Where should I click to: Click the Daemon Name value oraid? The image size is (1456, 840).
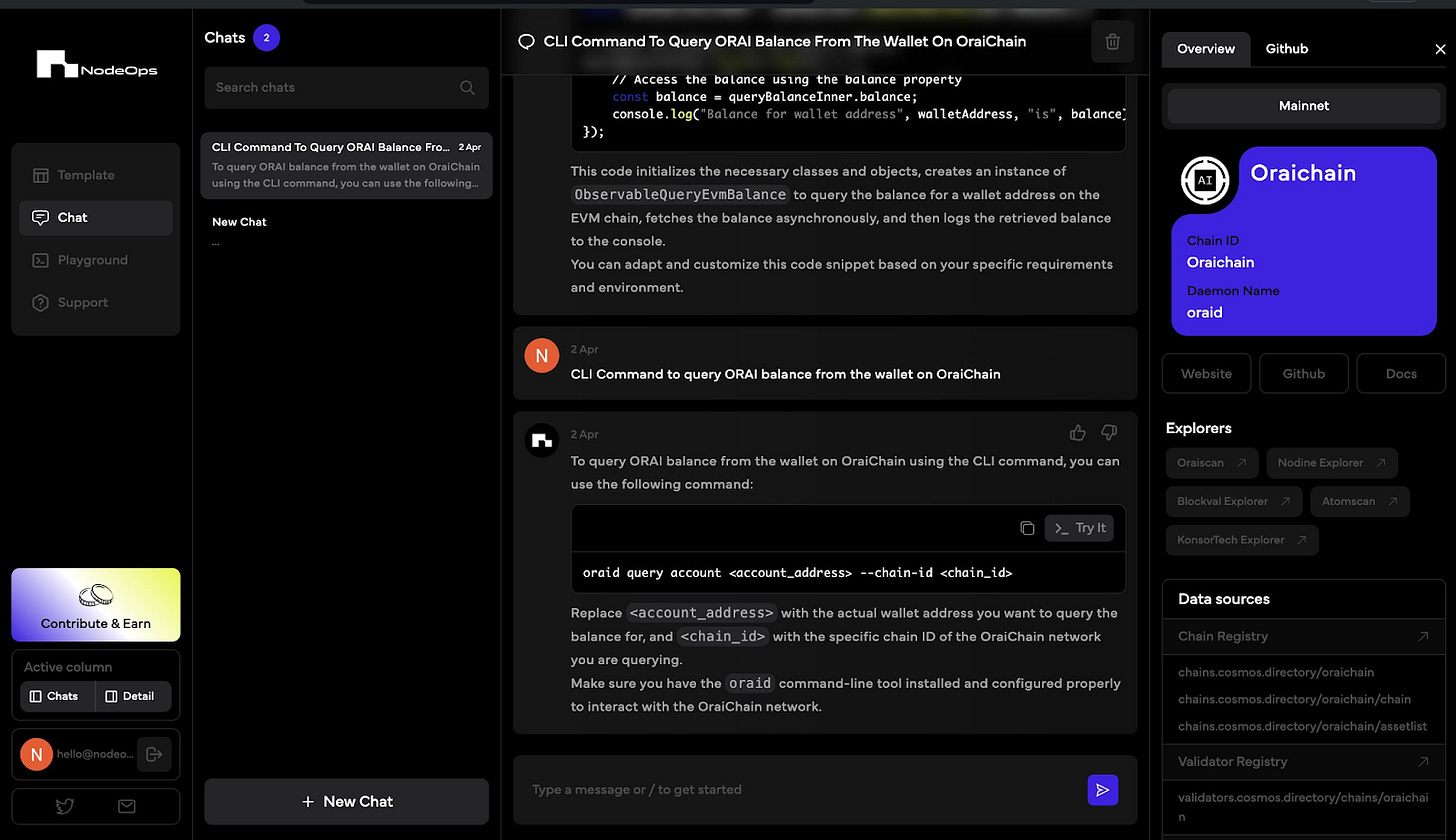click(1205, 313)
